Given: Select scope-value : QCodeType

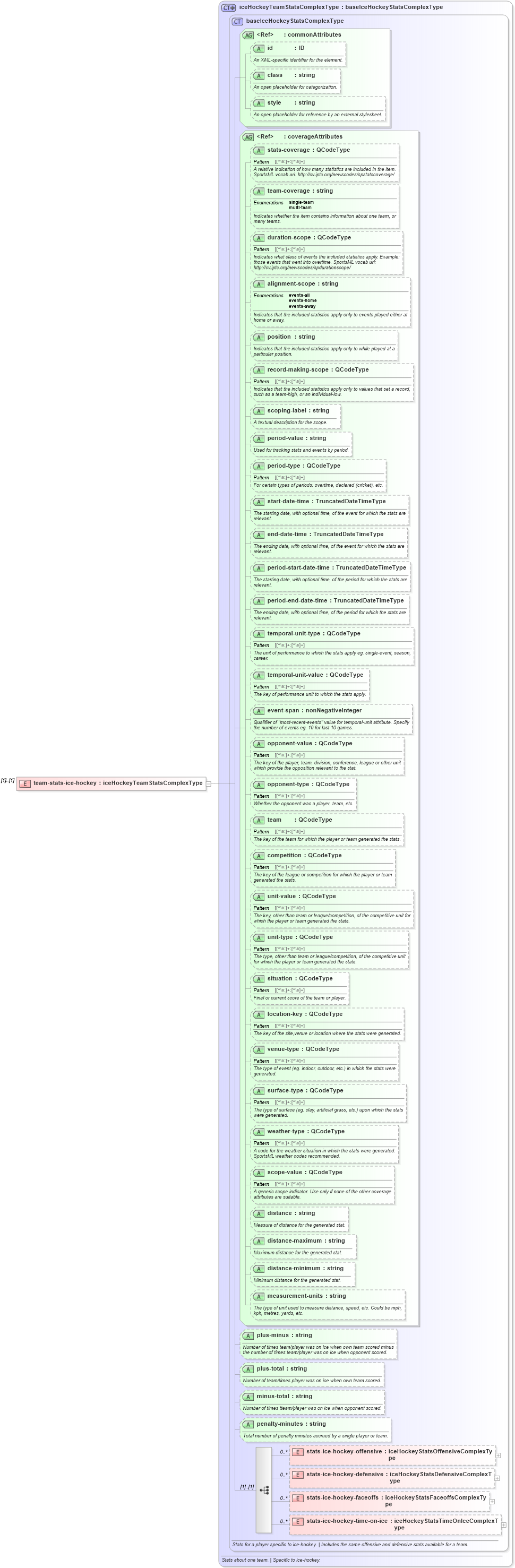Looking at the screenshot, I should 304,1173.
